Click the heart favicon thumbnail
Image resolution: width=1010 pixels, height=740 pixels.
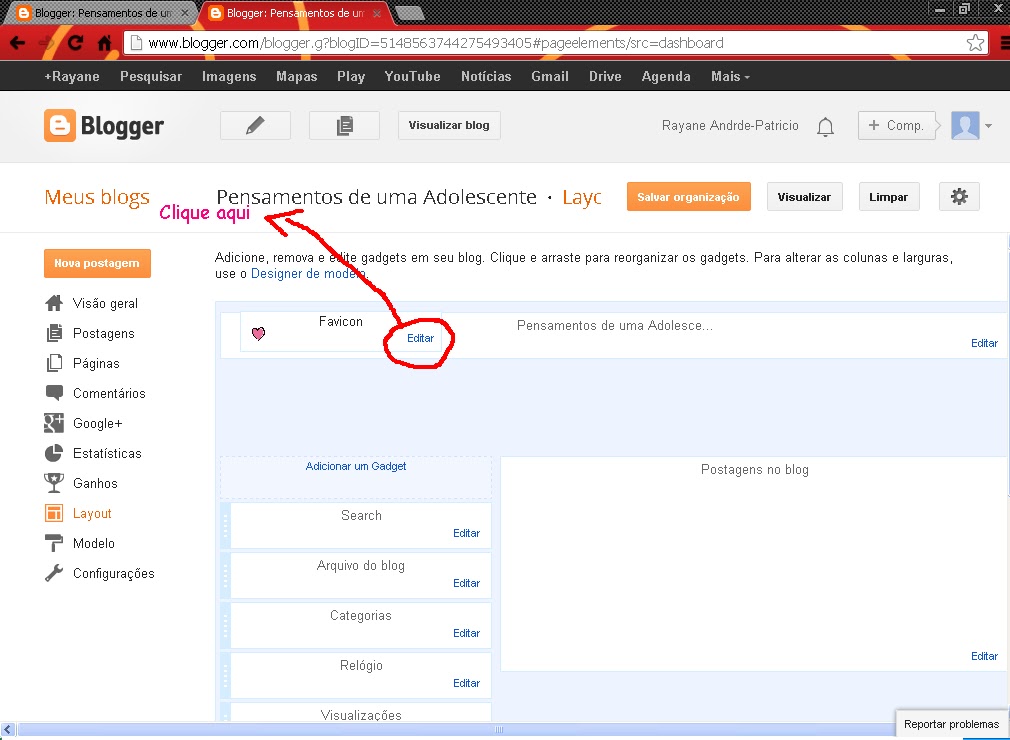tap(258, 334)
